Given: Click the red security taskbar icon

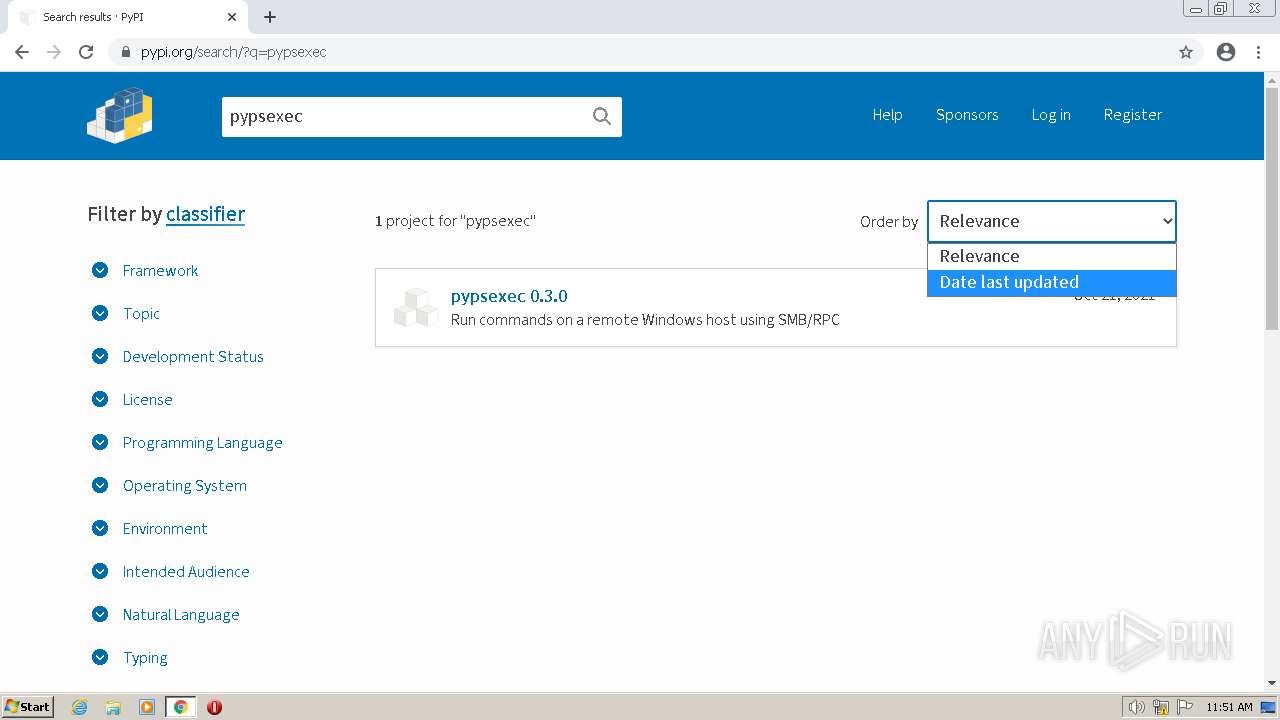Looking at the screenshot, I should pos(214,707).
